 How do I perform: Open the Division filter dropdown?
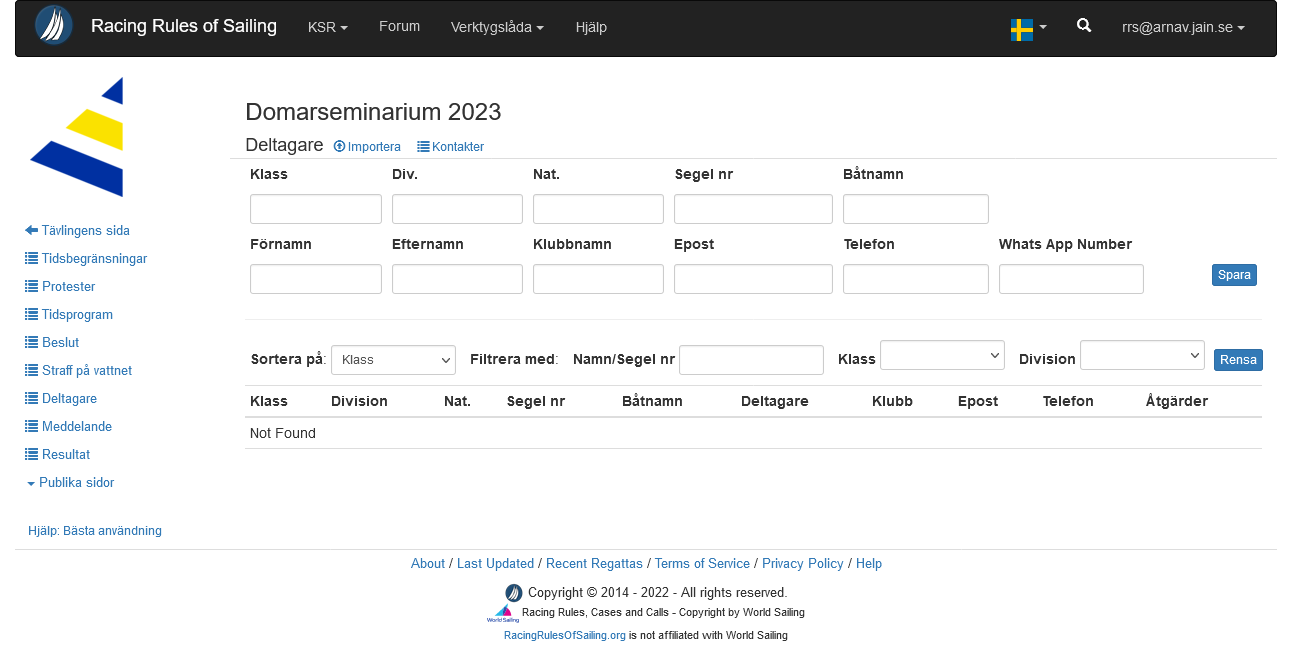click(x=1141, y=355)
